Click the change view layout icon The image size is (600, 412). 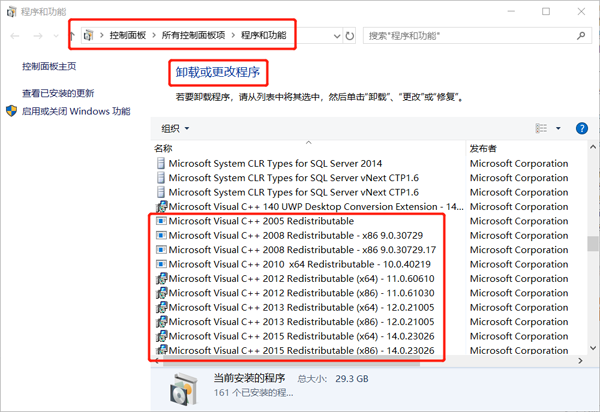click(x=542, y=128)
